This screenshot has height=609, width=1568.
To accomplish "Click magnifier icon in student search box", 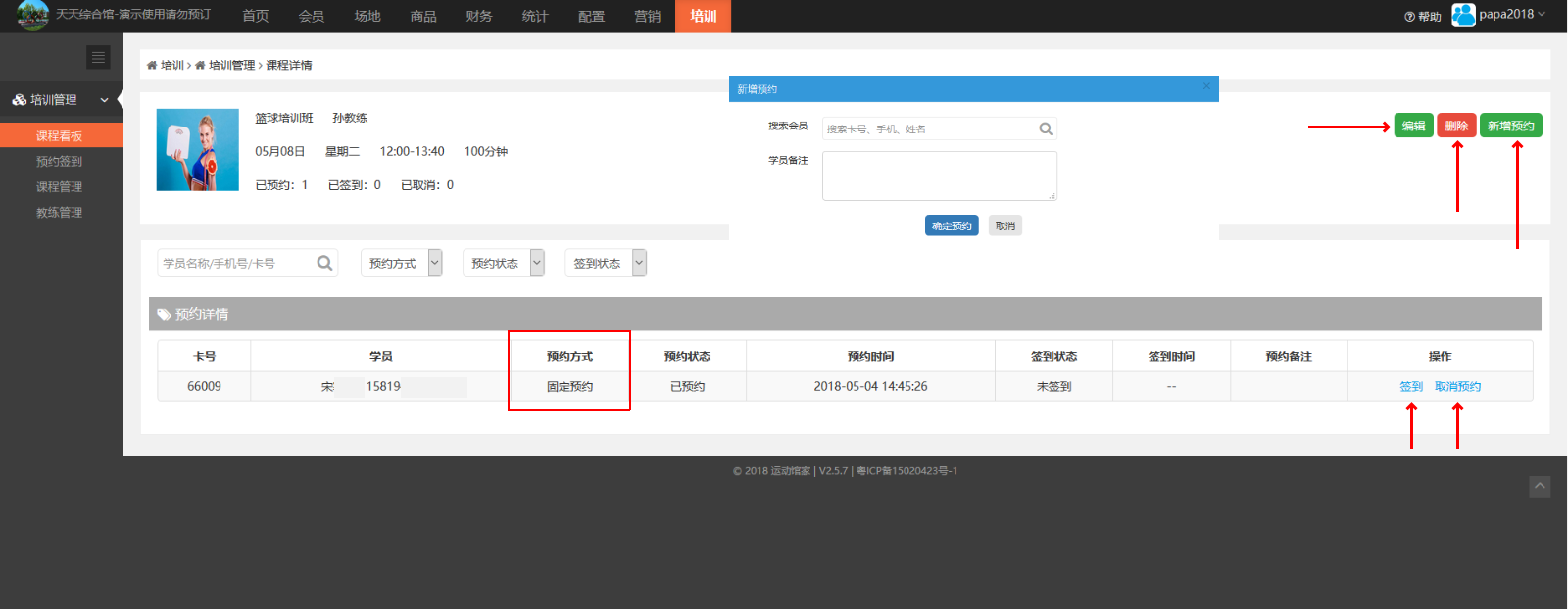I will (324, 263).
